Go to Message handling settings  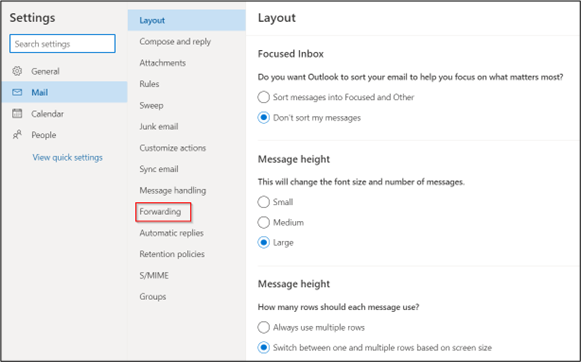173,190
